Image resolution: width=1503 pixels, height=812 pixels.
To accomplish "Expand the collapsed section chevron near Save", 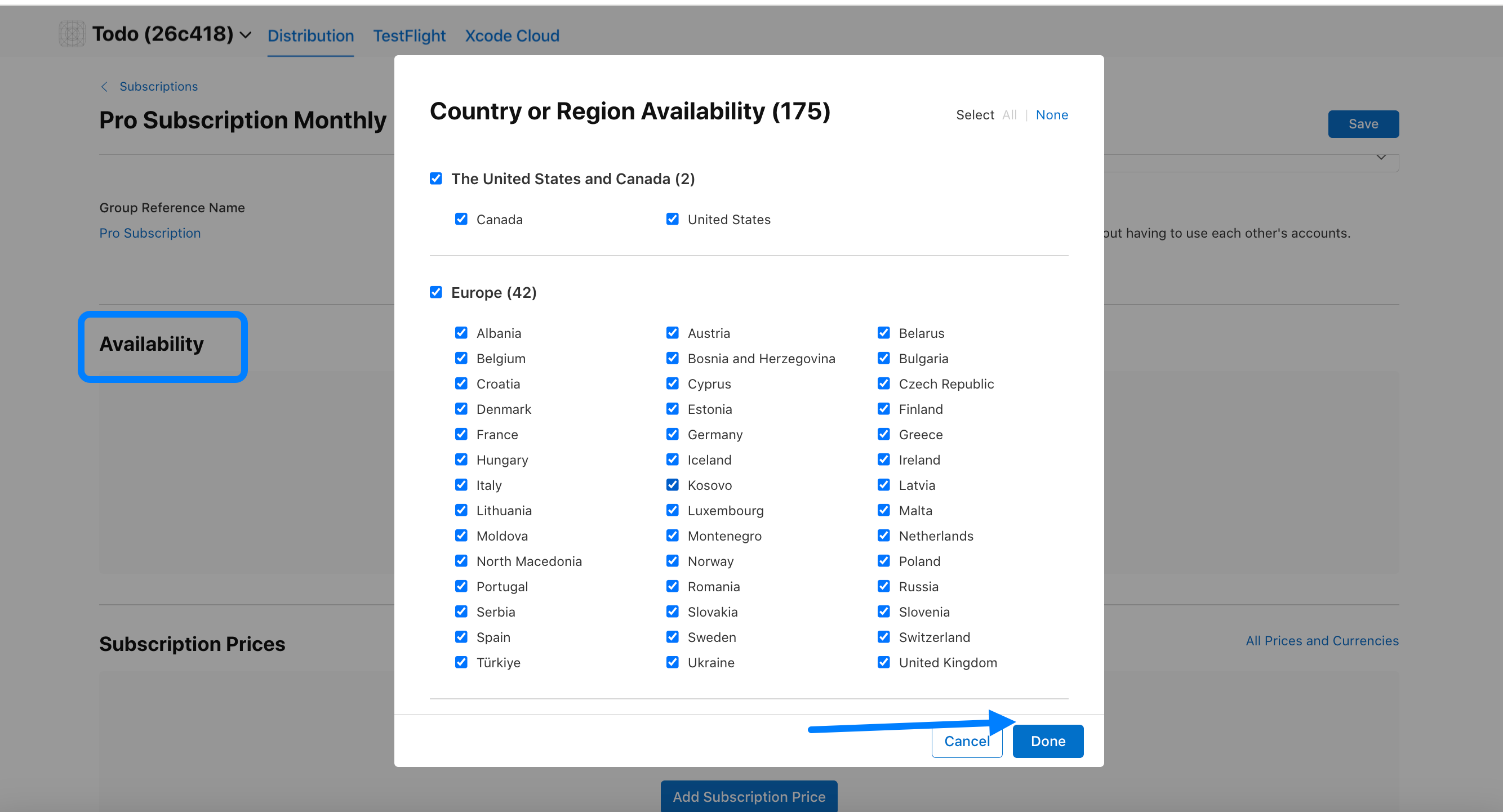I will [1380, 158].
